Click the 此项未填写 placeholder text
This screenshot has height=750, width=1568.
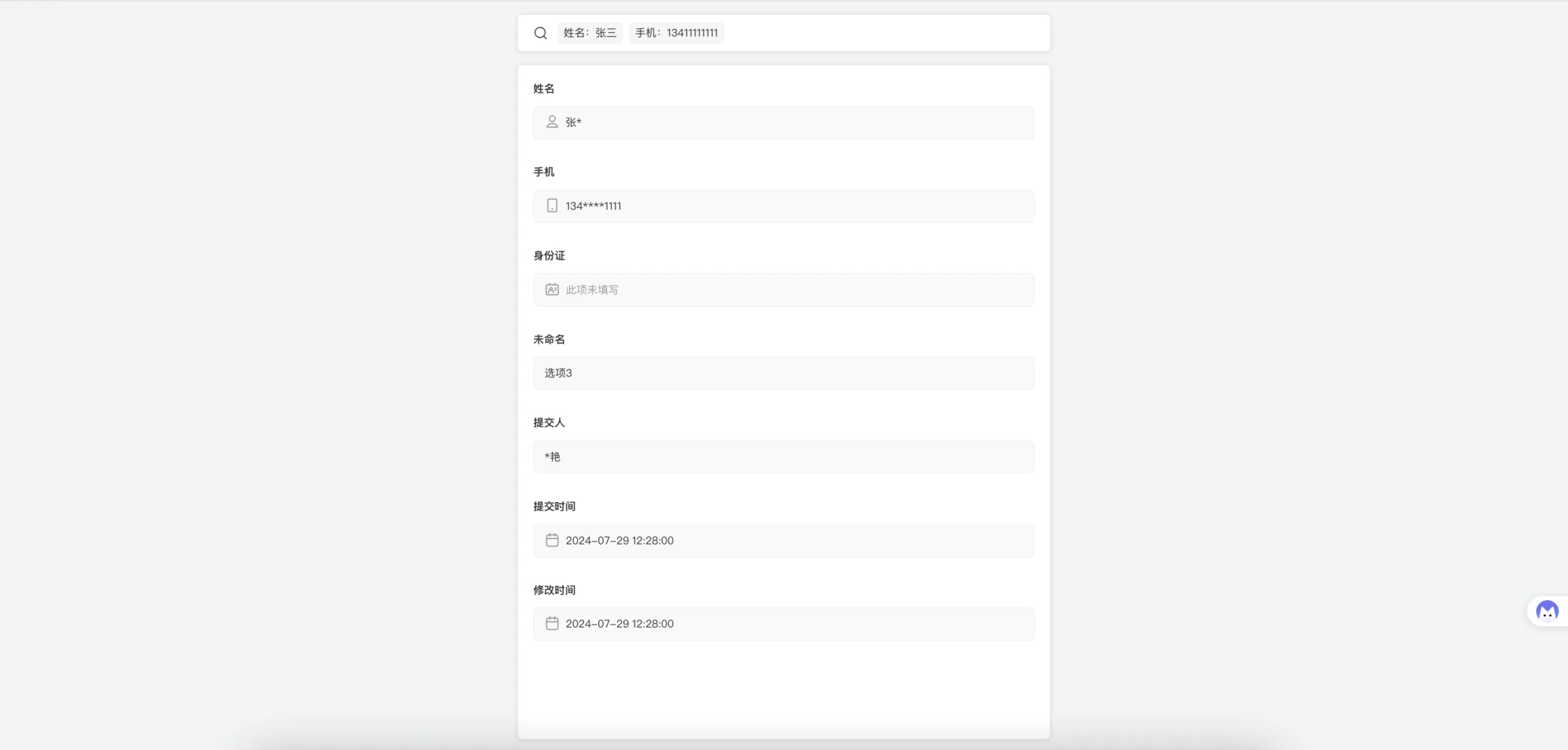592,289
